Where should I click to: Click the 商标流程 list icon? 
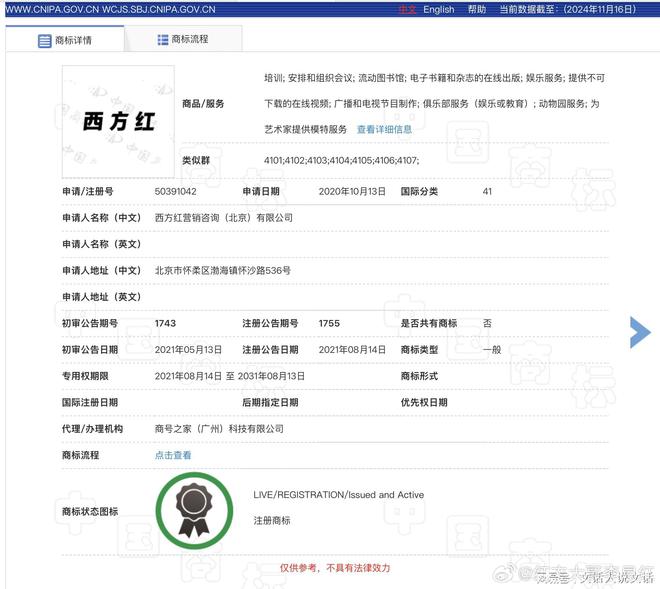coord(162,40)
